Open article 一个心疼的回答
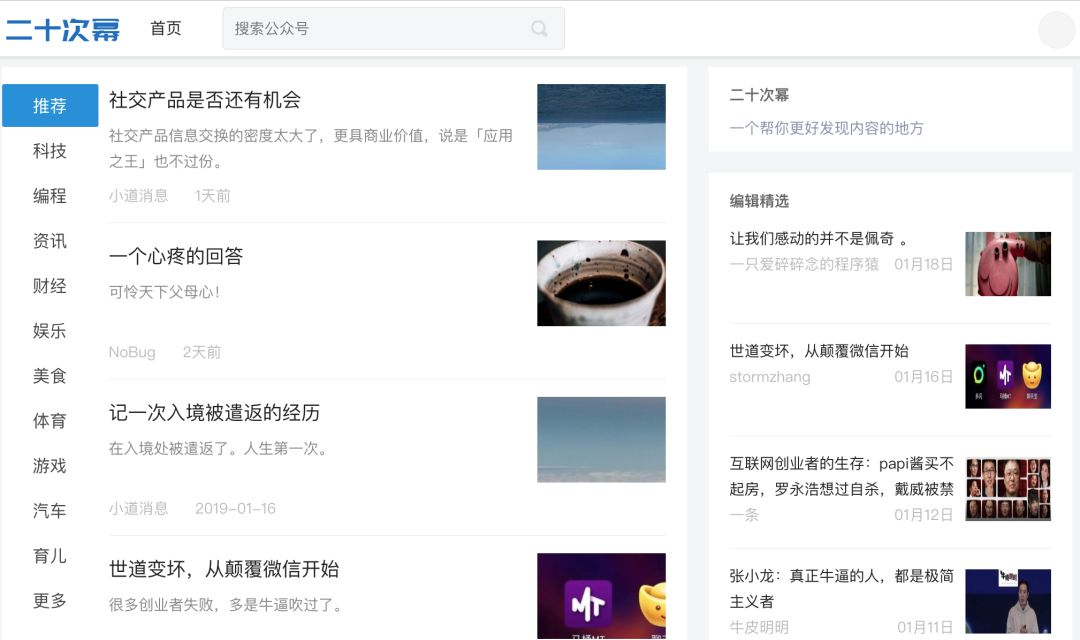 click(176, 256)
